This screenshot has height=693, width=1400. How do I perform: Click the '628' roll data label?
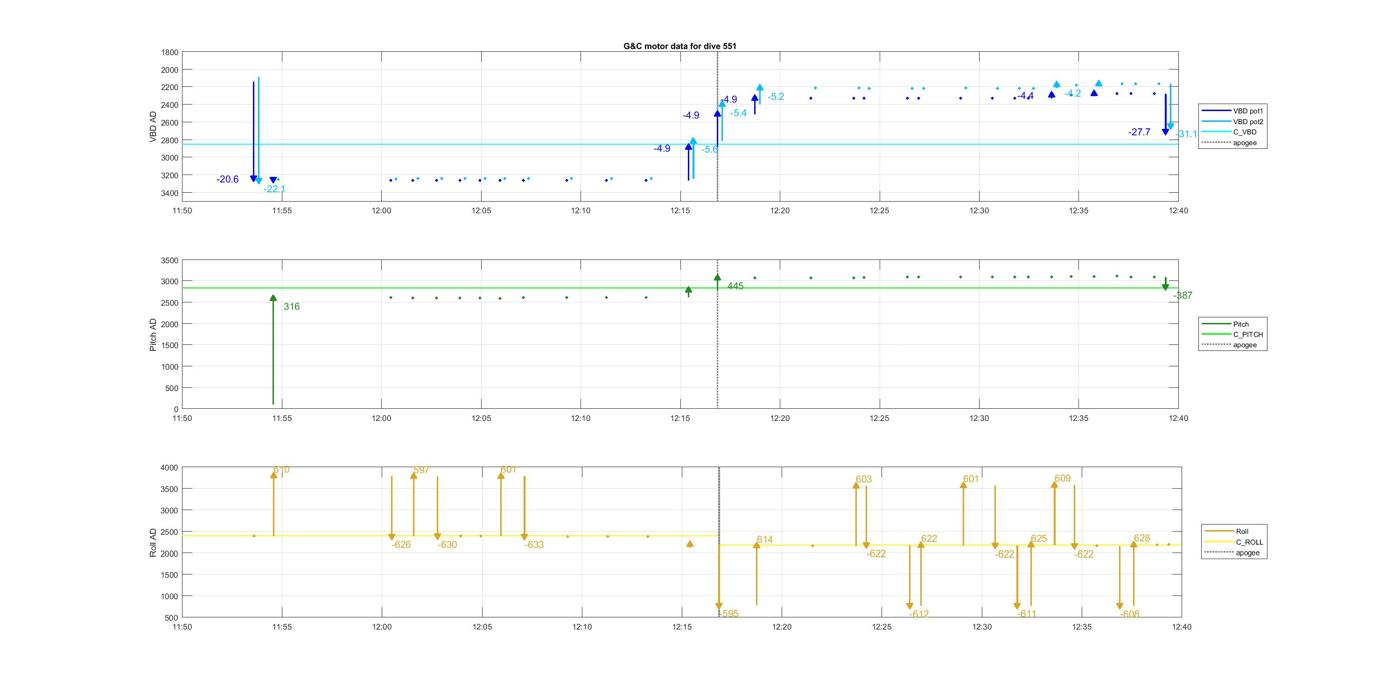click(1142, 539)
